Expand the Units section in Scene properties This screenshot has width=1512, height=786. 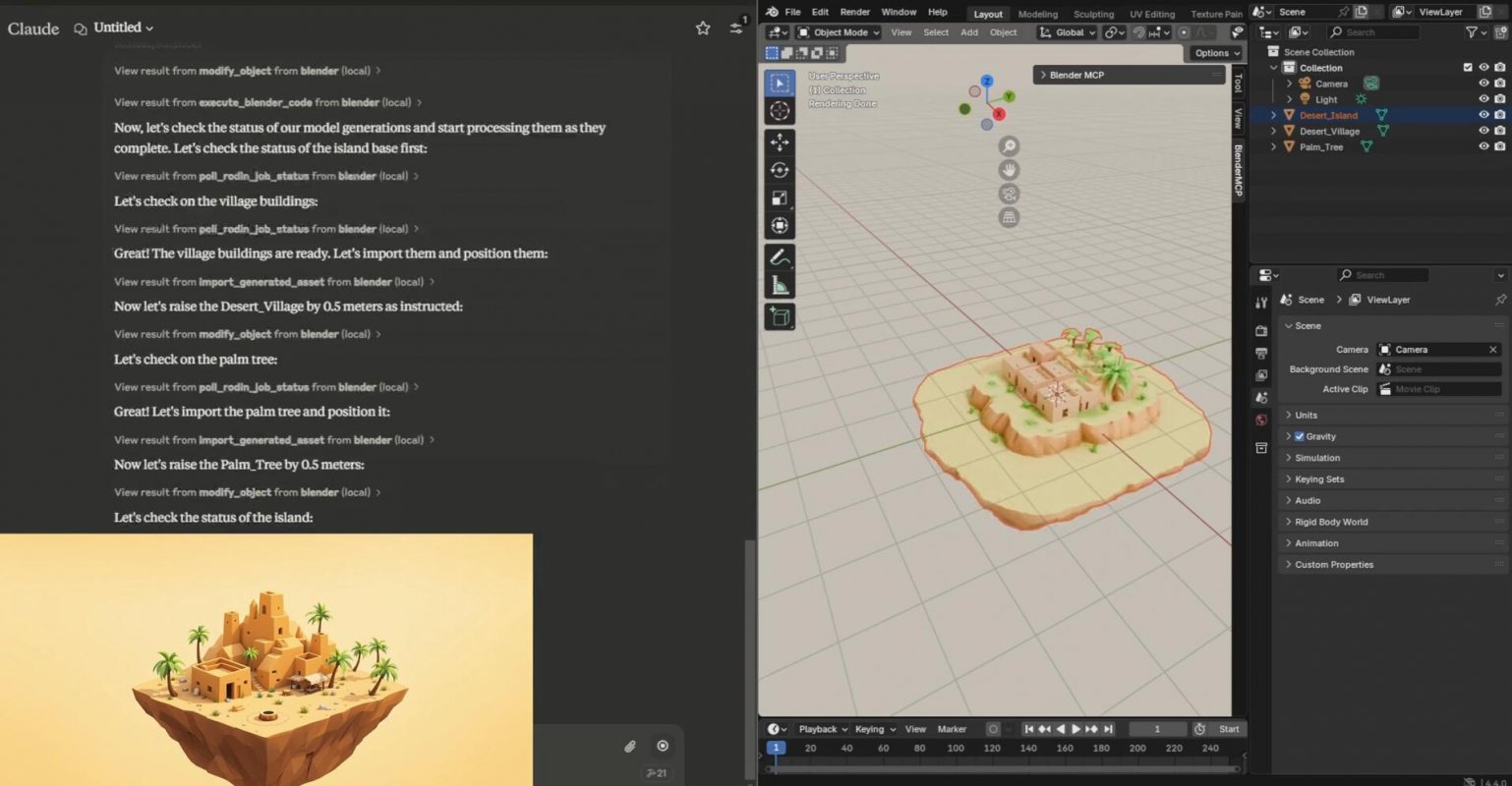tap(1290, 415)
